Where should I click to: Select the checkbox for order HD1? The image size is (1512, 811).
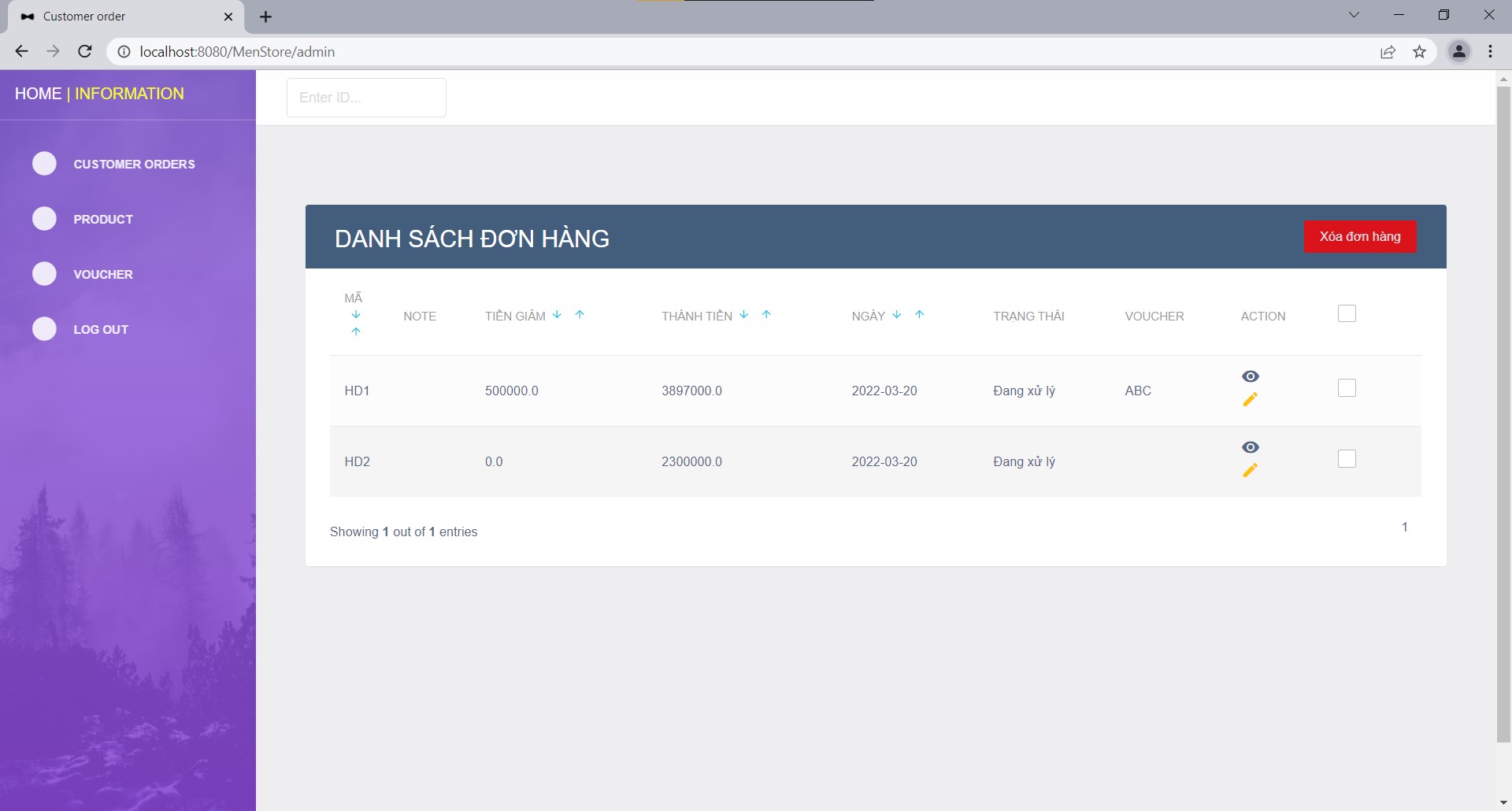pos(1347,387)
